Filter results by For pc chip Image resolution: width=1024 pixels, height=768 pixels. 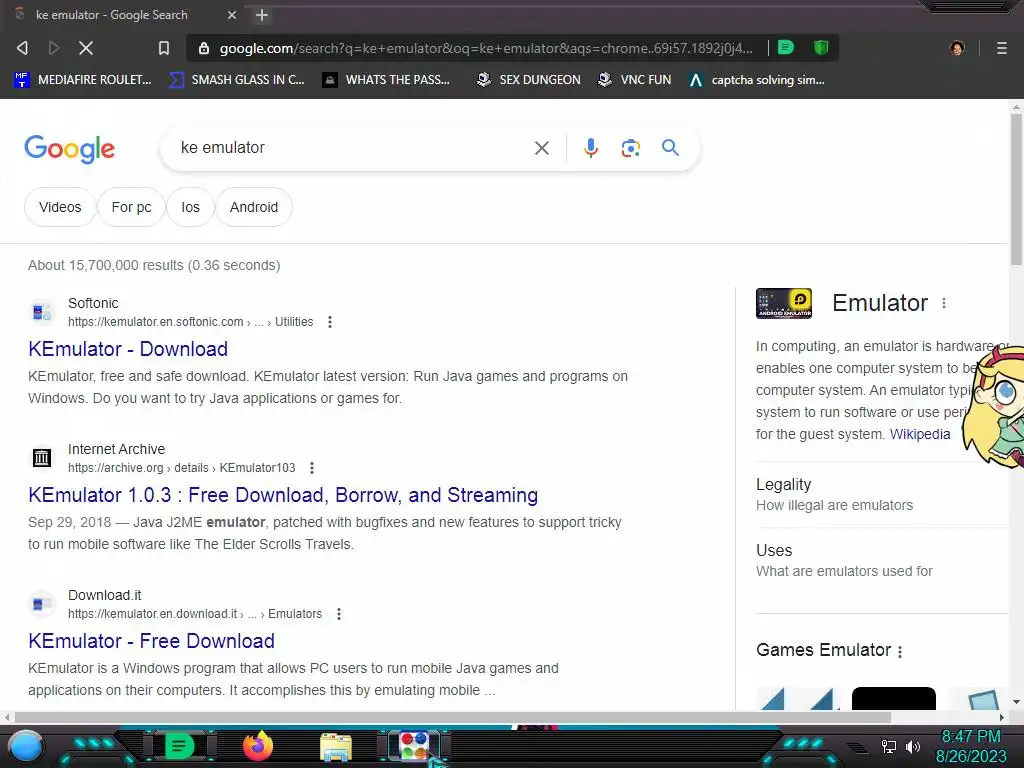pyautogui.click(x=131, y=207)
